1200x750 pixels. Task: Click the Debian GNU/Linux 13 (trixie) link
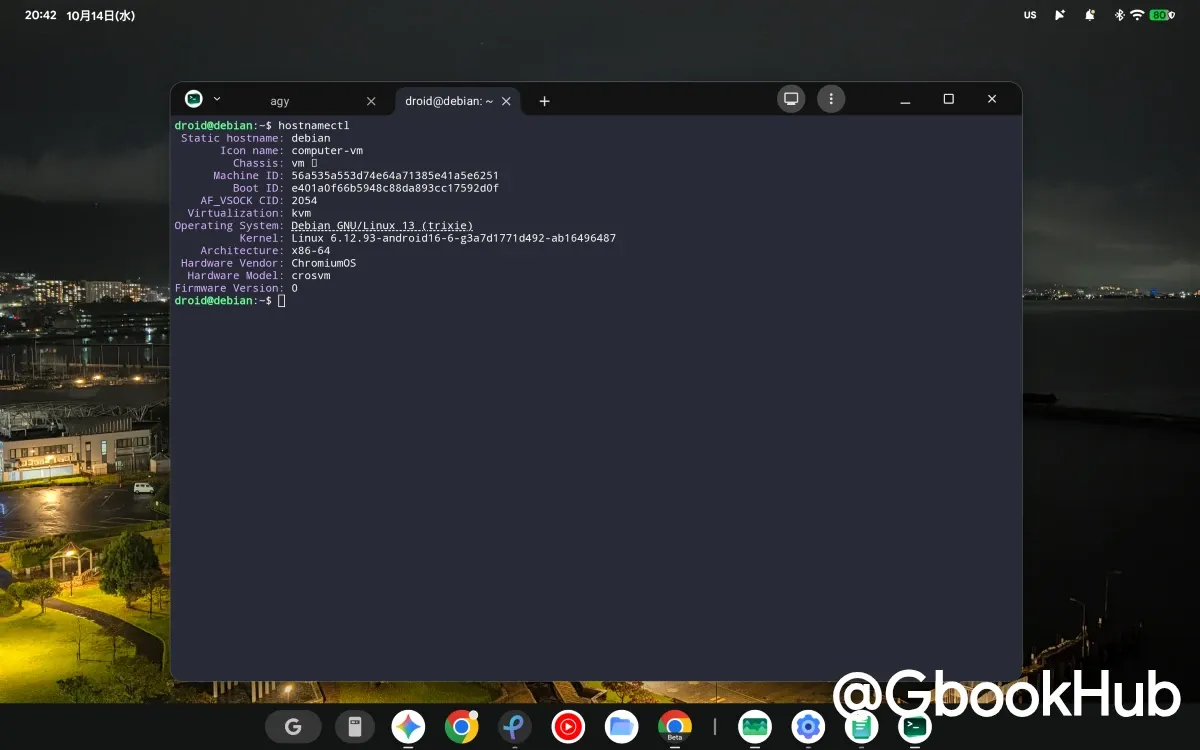coord(382,226)
